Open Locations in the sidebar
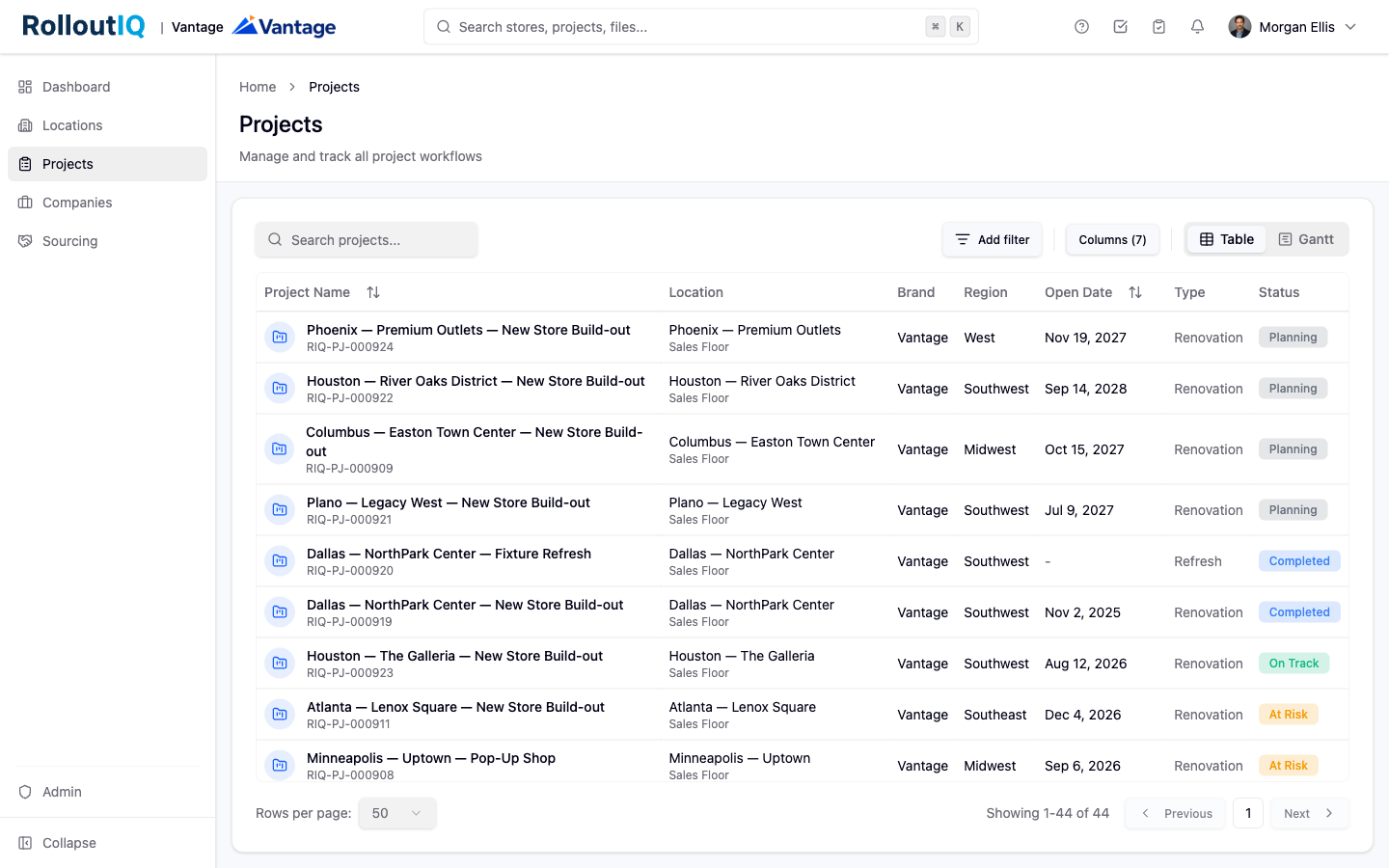Screen dimensions: 1389x868 click(x=107, y=125)
